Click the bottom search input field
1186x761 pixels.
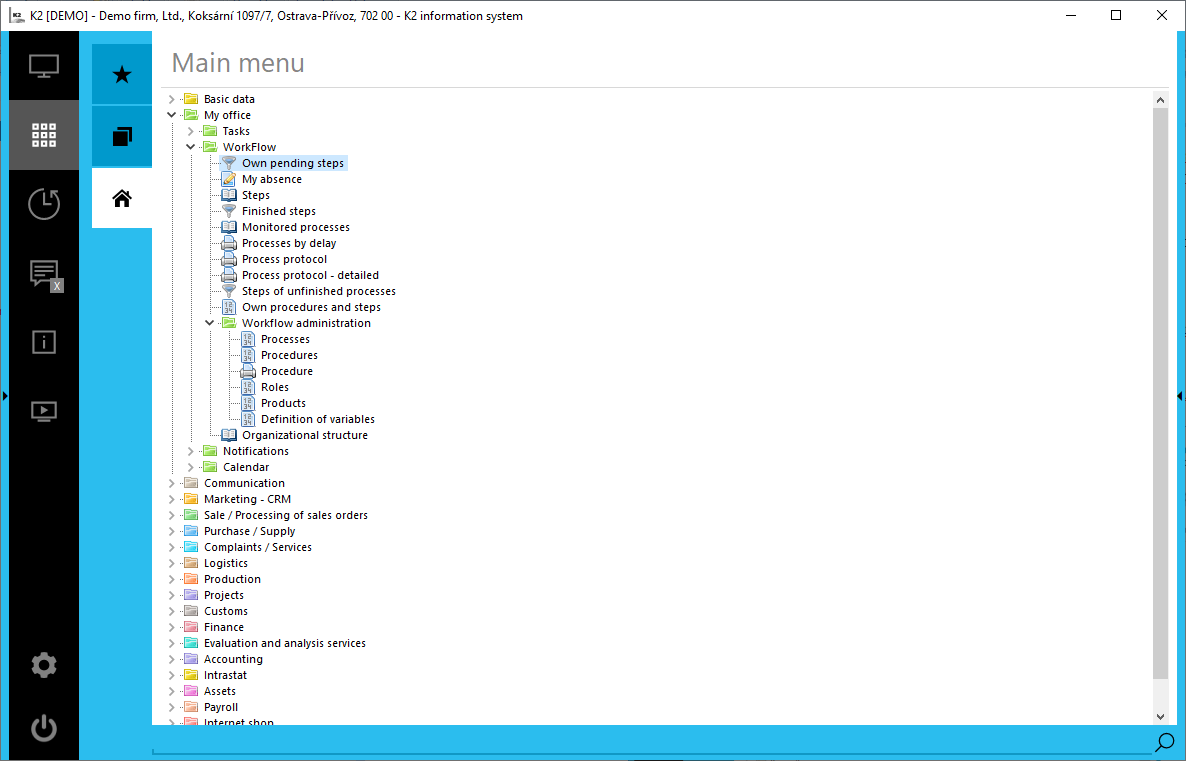click(652, 742)
